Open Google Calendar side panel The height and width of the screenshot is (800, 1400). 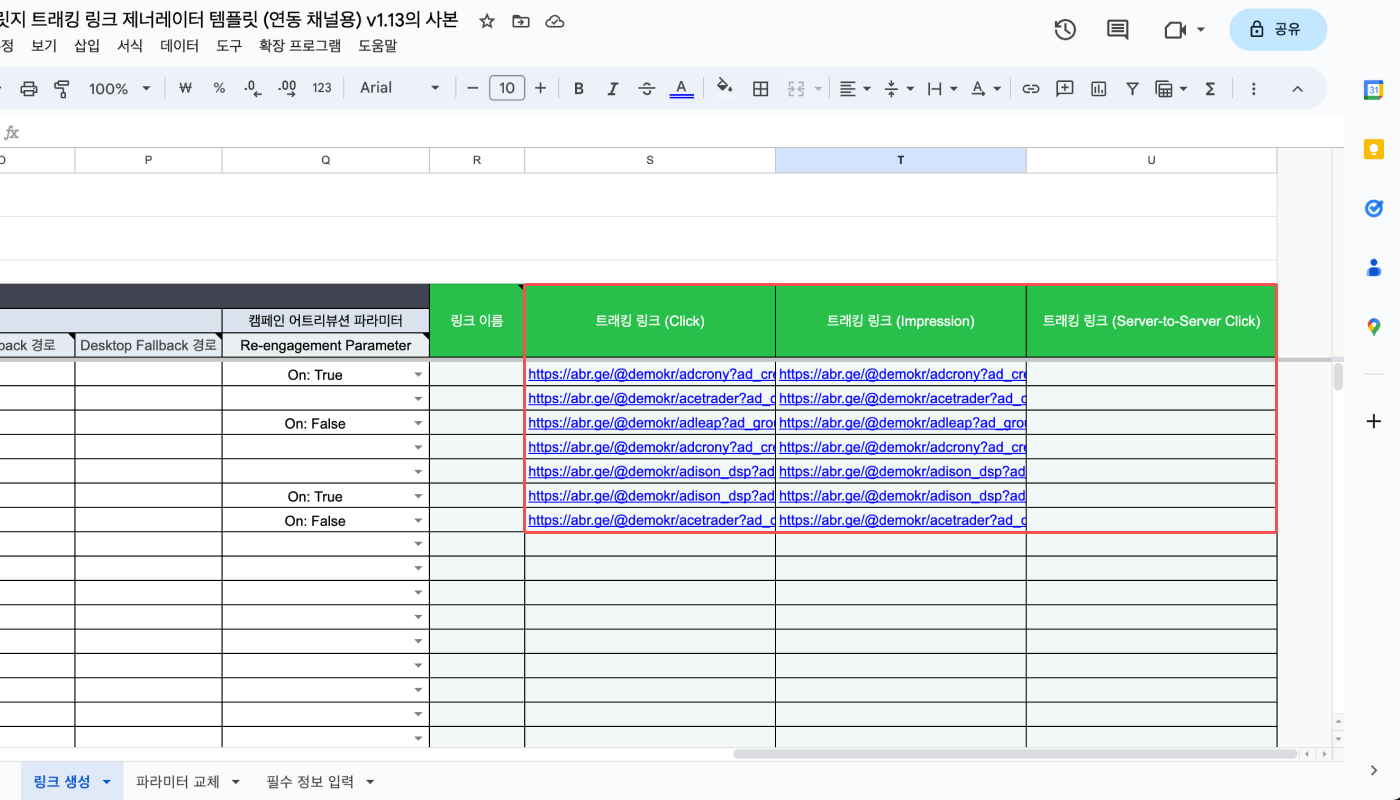[1374, 90]
